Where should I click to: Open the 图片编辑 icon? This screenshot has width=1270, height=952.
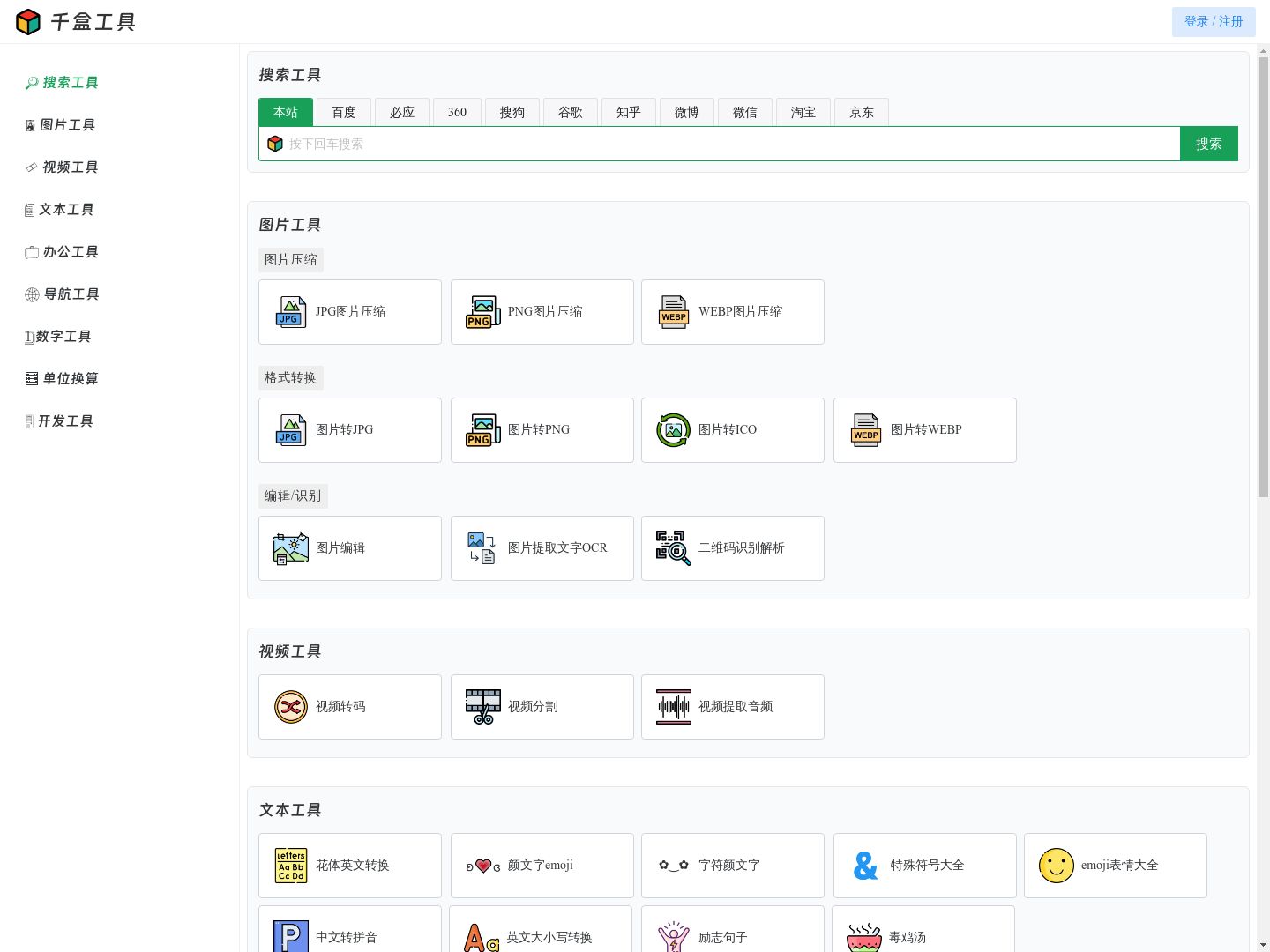point(290,548)
